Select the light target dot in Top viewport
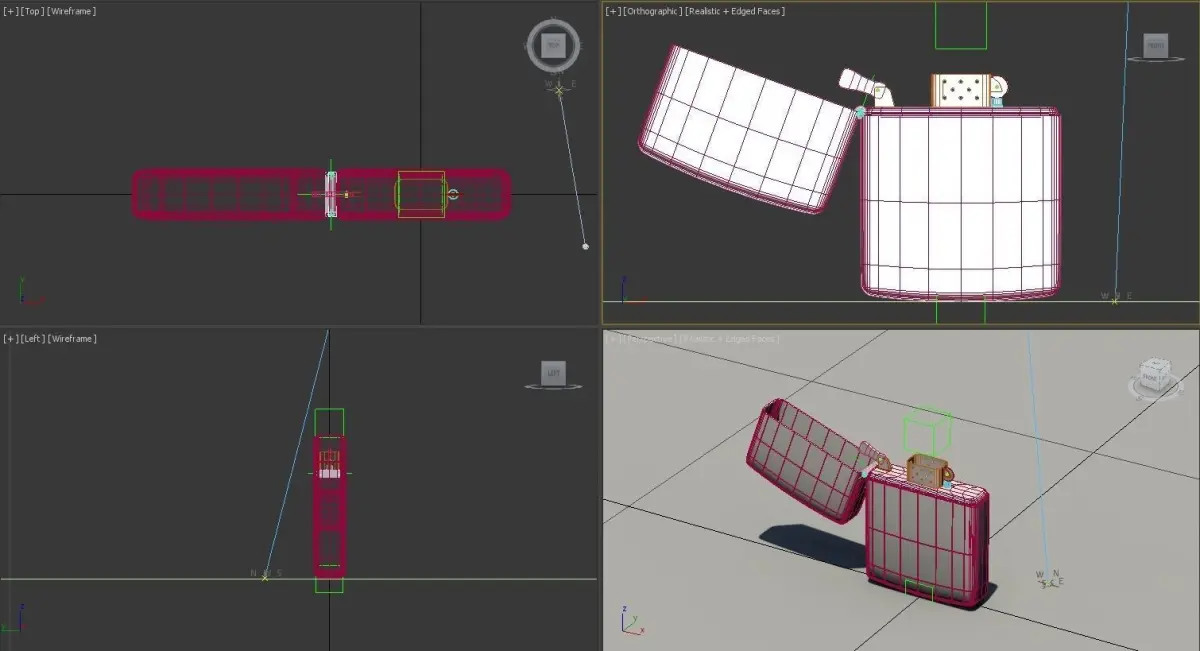This screenshot has height=651, width=1200. (585, 246)
